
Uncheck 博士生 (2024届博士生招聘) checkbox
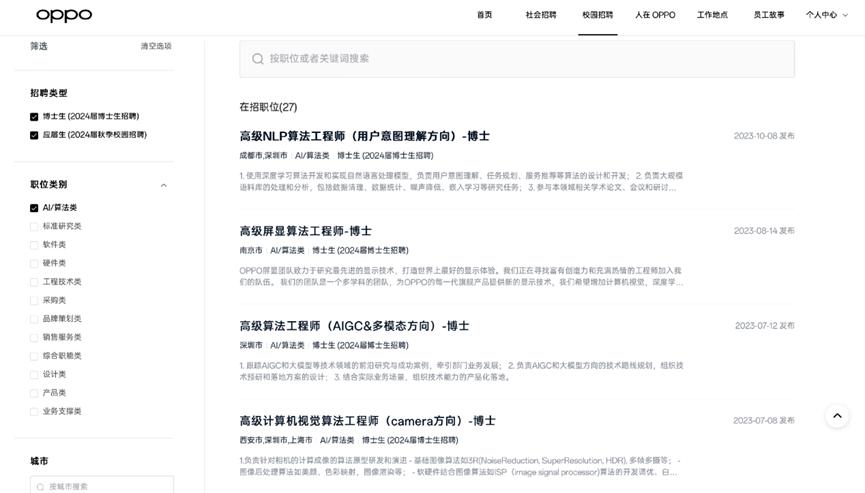[x=34, y=116]
